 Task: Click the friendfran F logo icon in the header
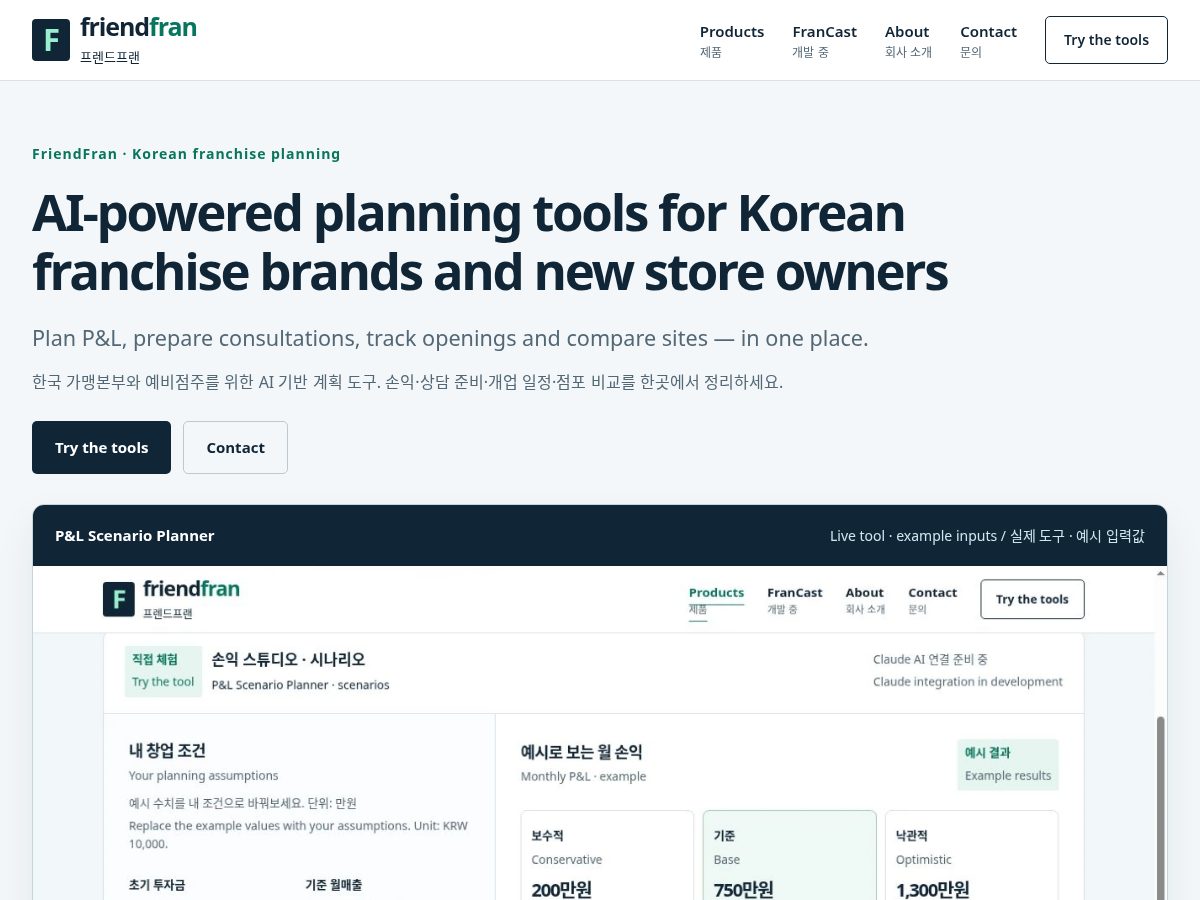point(51,40)
